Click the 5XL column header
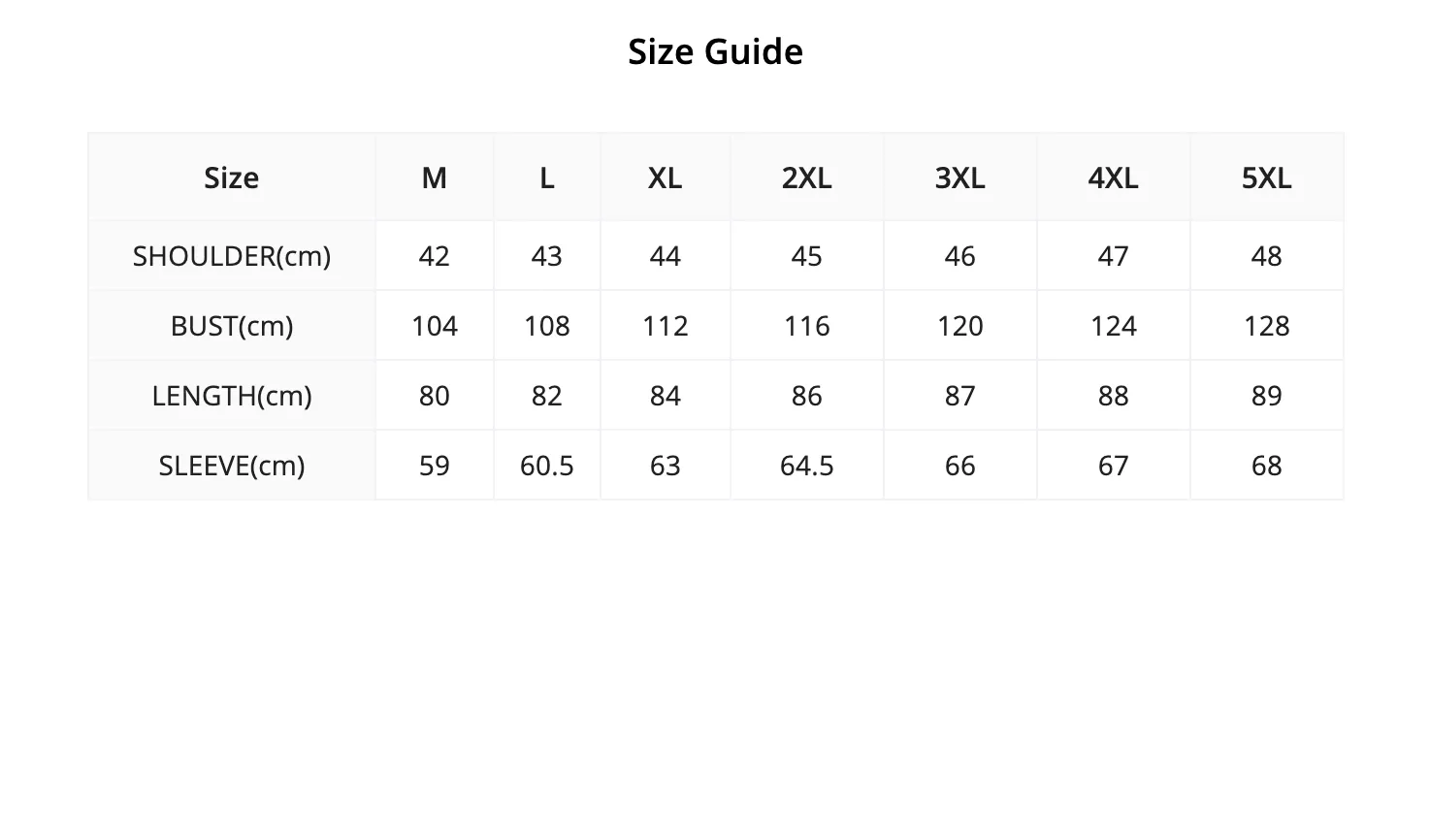 [x=1267, y=178]
